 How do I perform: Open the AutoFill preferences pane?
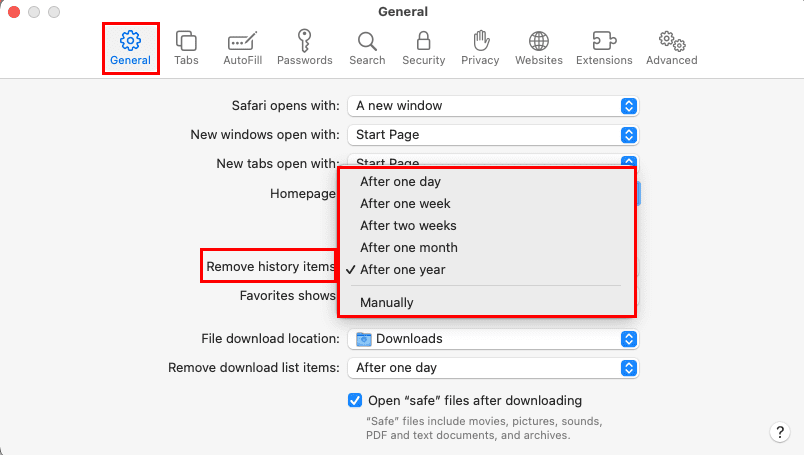coord(241,47)
